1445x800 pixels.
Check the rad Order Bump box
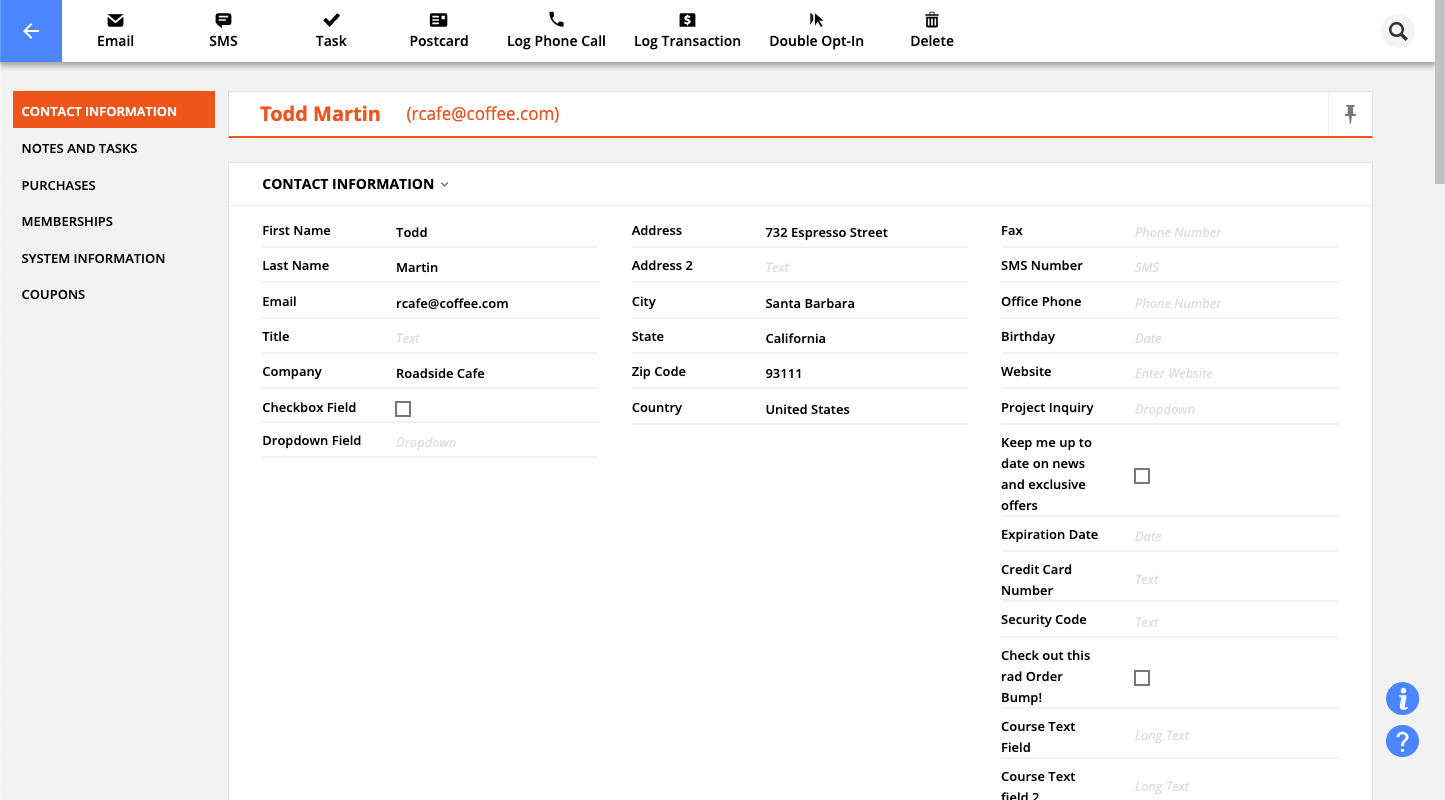pos(1141,677)
